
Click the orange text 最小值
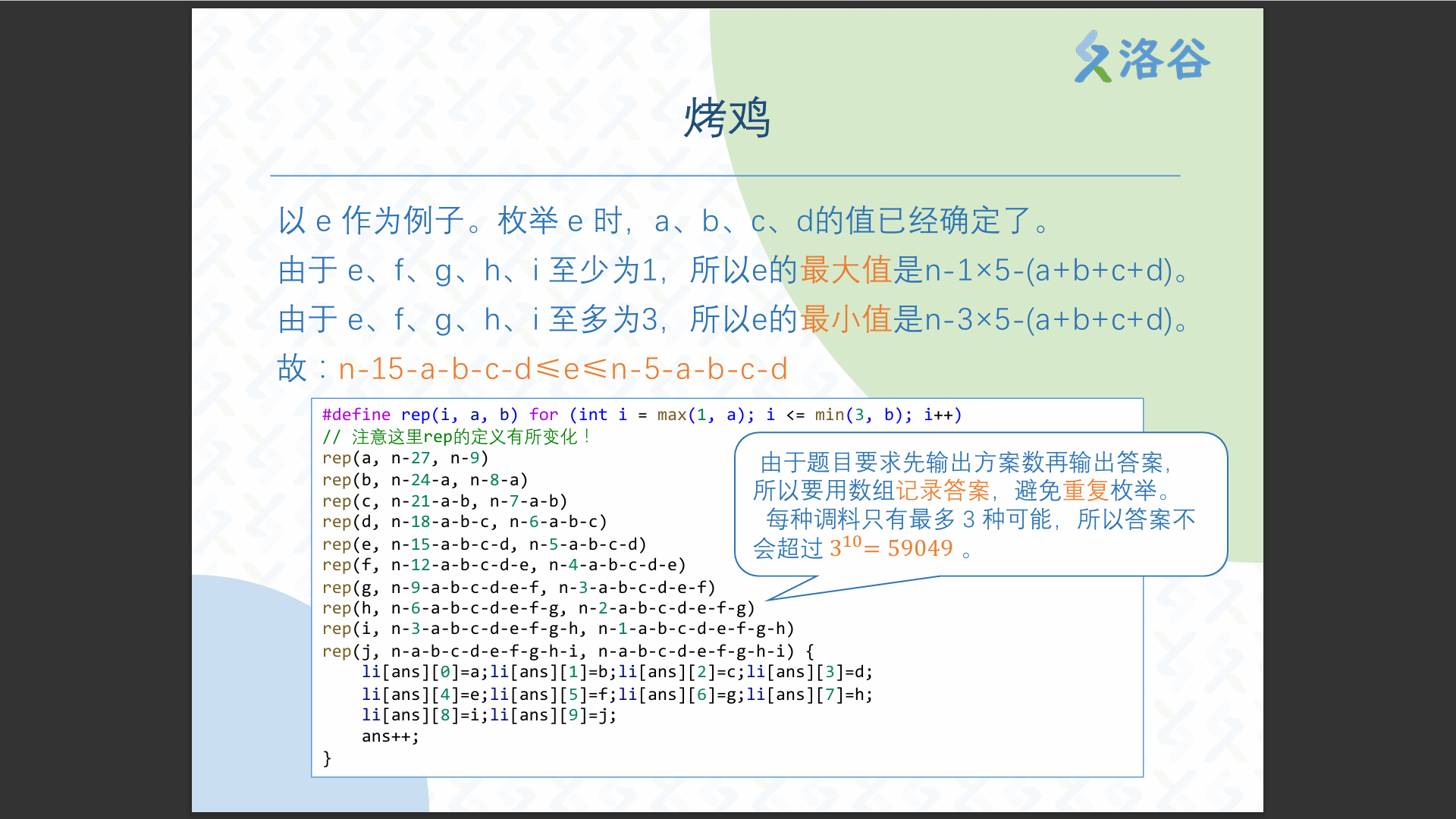pyautogui.click(x=846, y=319)
